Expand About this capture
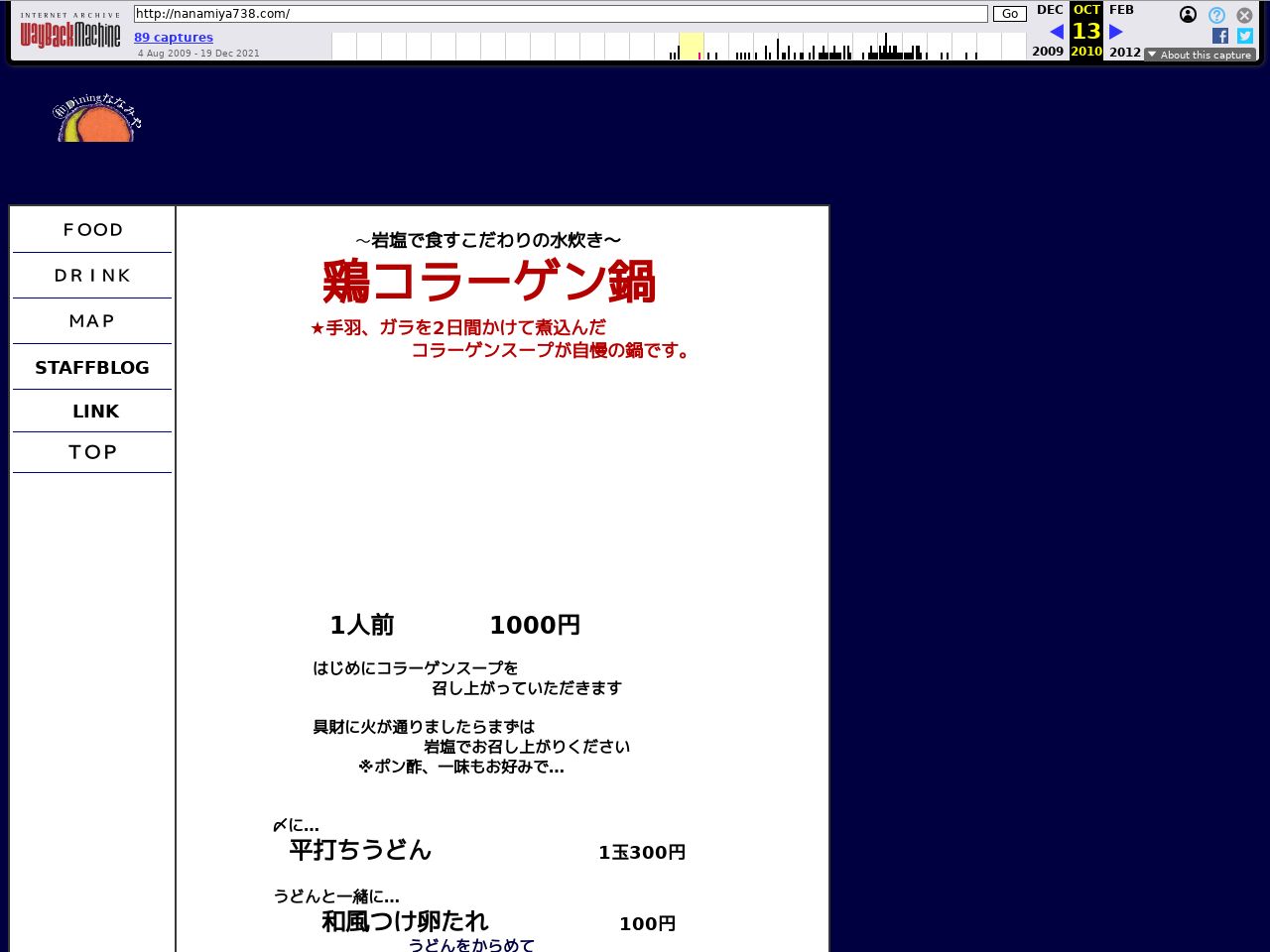 click(x=1200, y=55)
